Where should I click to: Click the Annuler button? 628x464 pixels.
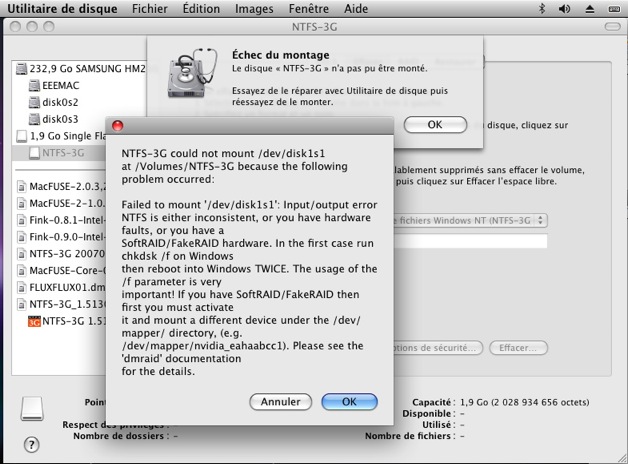[280, 402]
